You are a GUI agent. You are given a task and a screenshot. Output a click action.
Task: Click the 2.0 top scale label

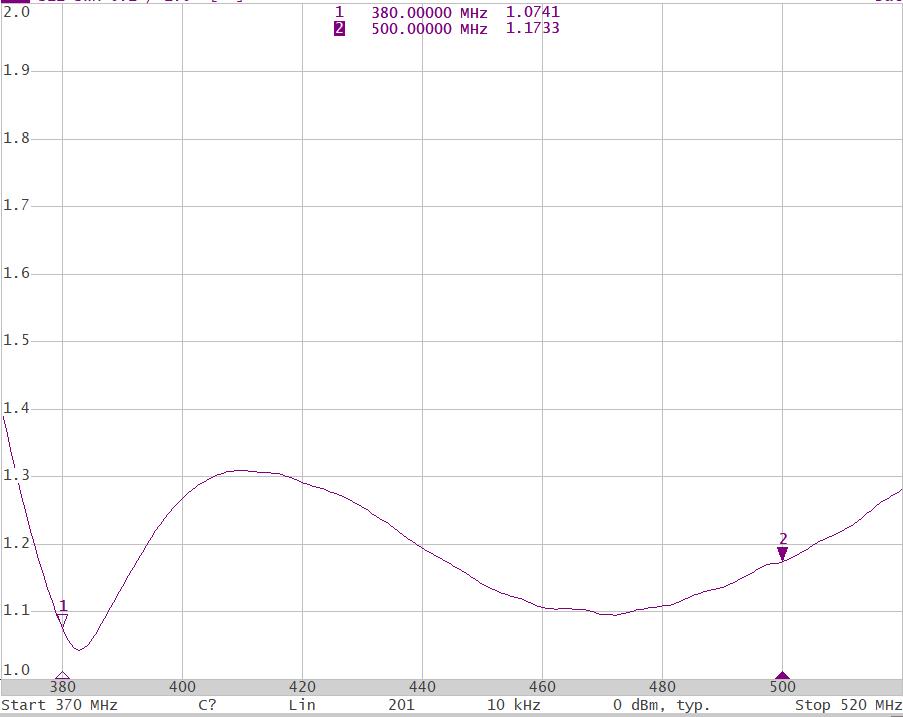tap(16, 12)
